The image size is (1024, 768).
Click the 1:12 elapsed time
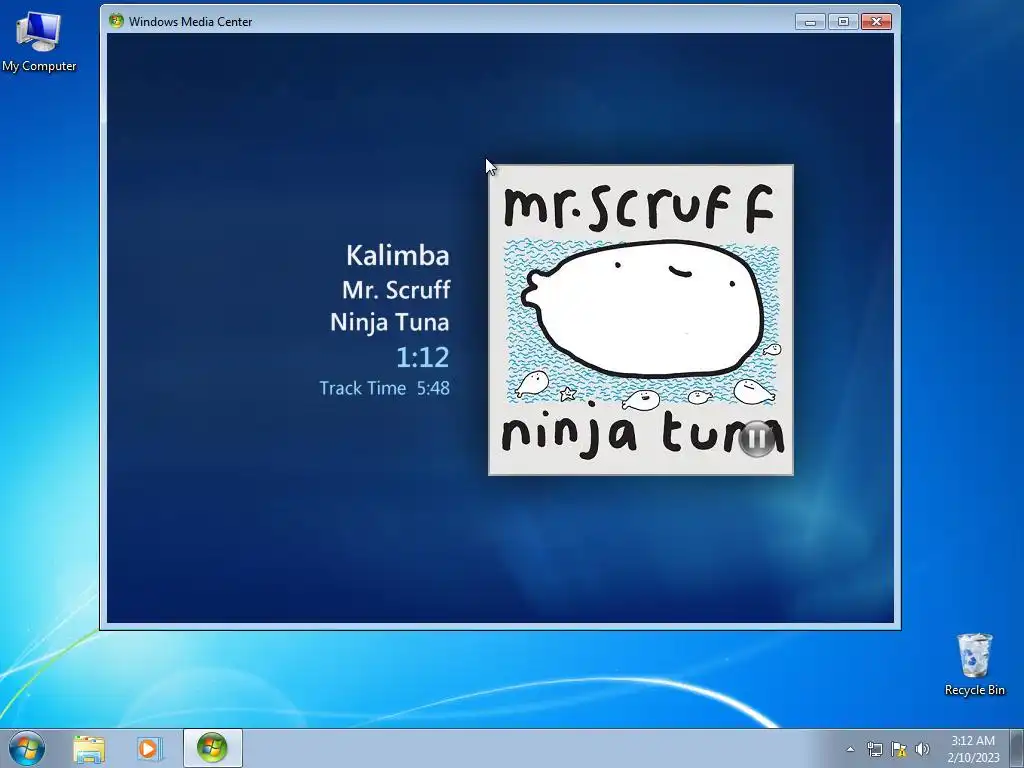point(423,357)
